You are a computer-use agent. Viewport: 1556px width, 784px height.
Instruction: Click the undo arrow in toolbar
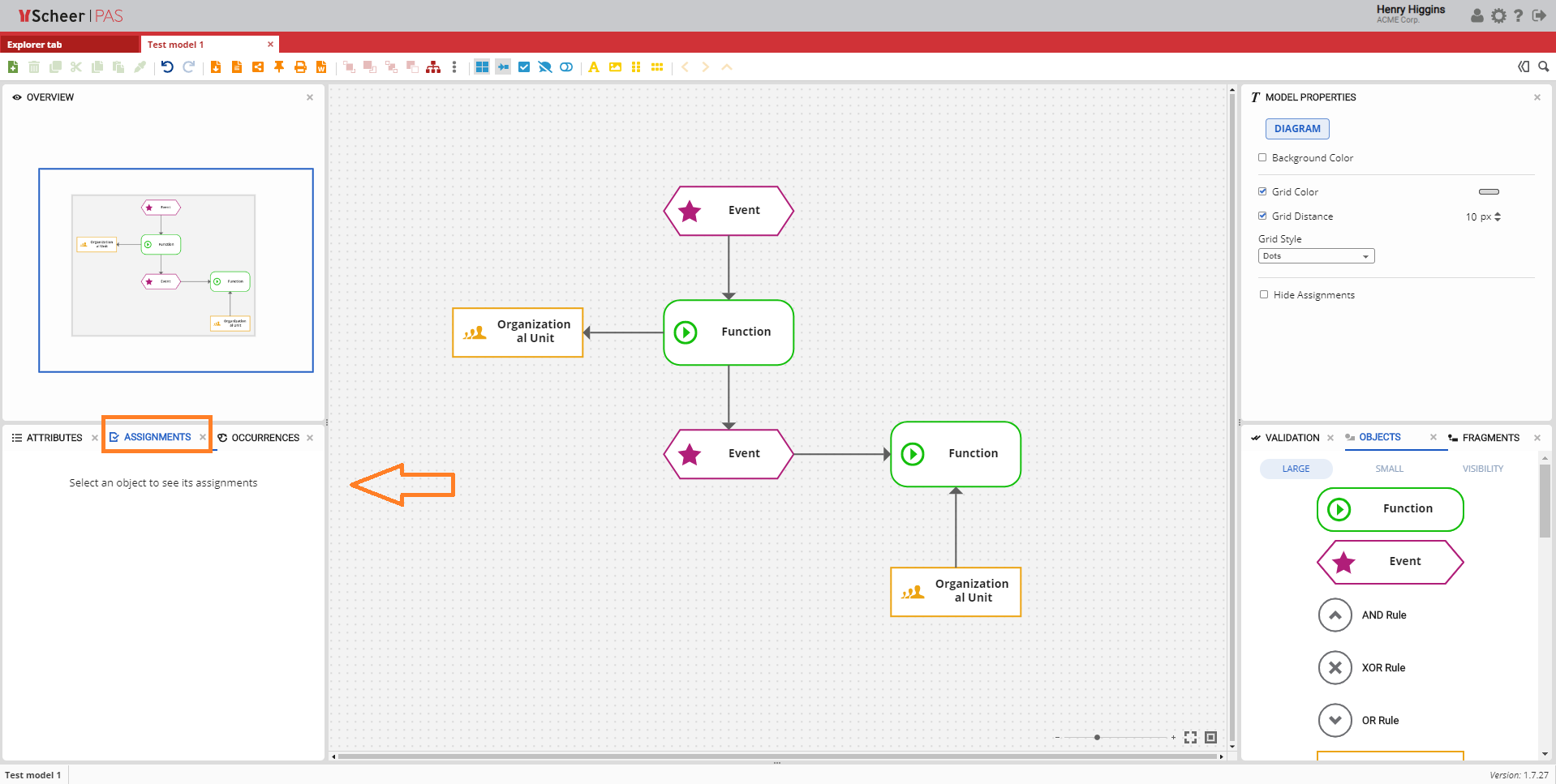coord(167,67)
